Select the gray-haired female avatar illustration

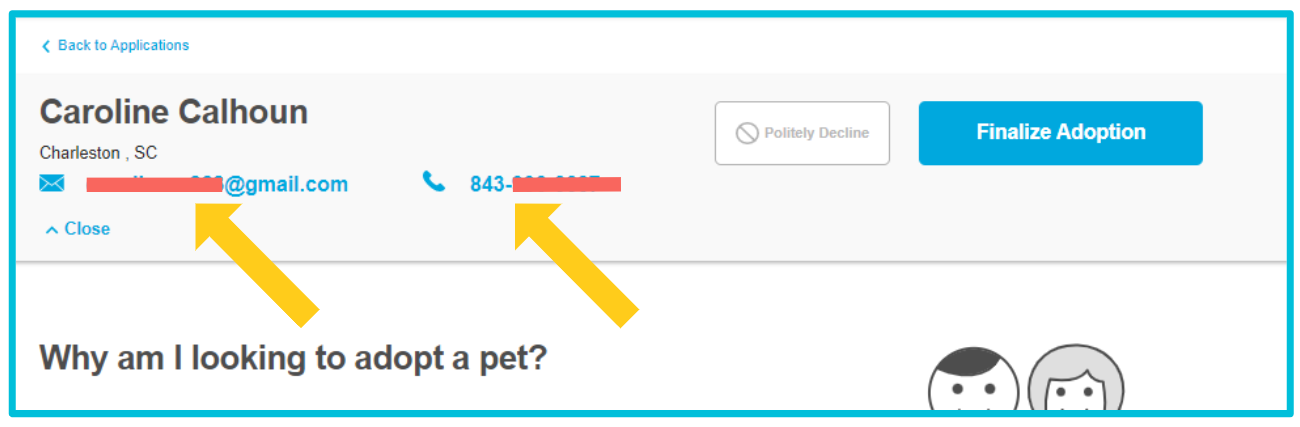(1076, 383)
